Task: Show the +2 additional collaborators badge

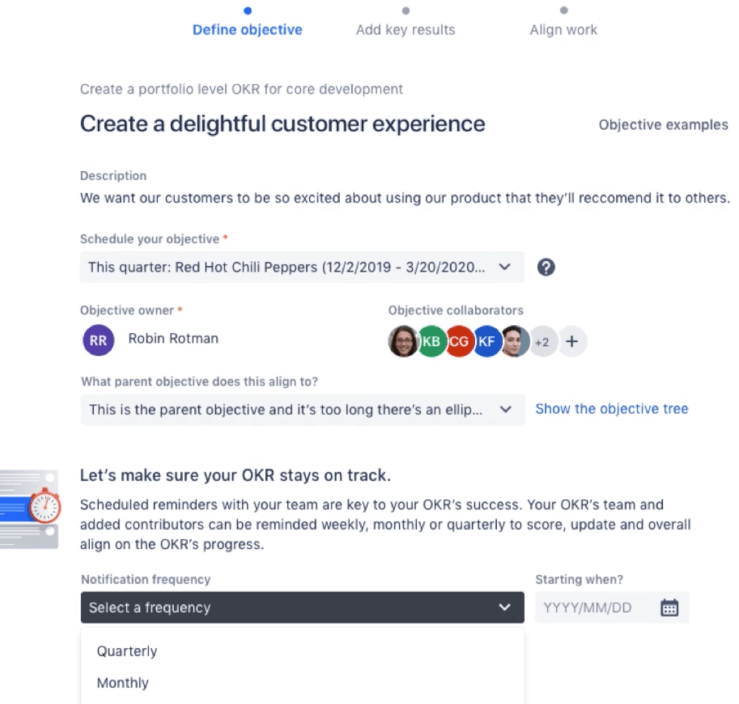Action: (x=542, y=341)
